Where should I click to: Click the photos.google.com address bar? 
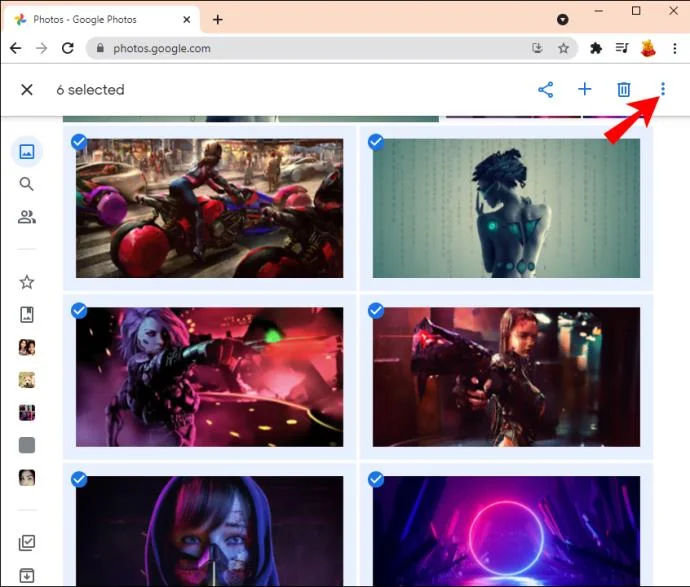pos(331,48)
